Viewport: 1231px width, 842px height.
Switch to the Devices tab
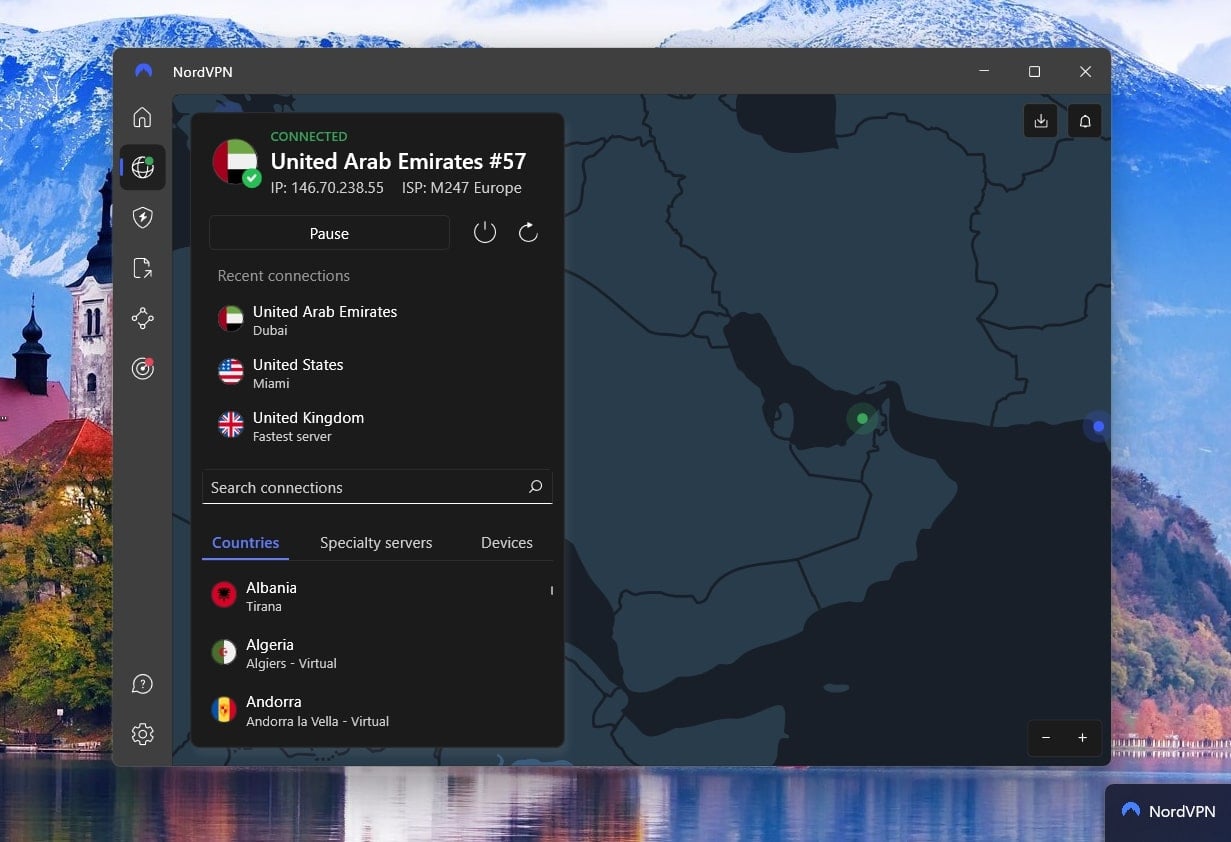click(506, 542)
